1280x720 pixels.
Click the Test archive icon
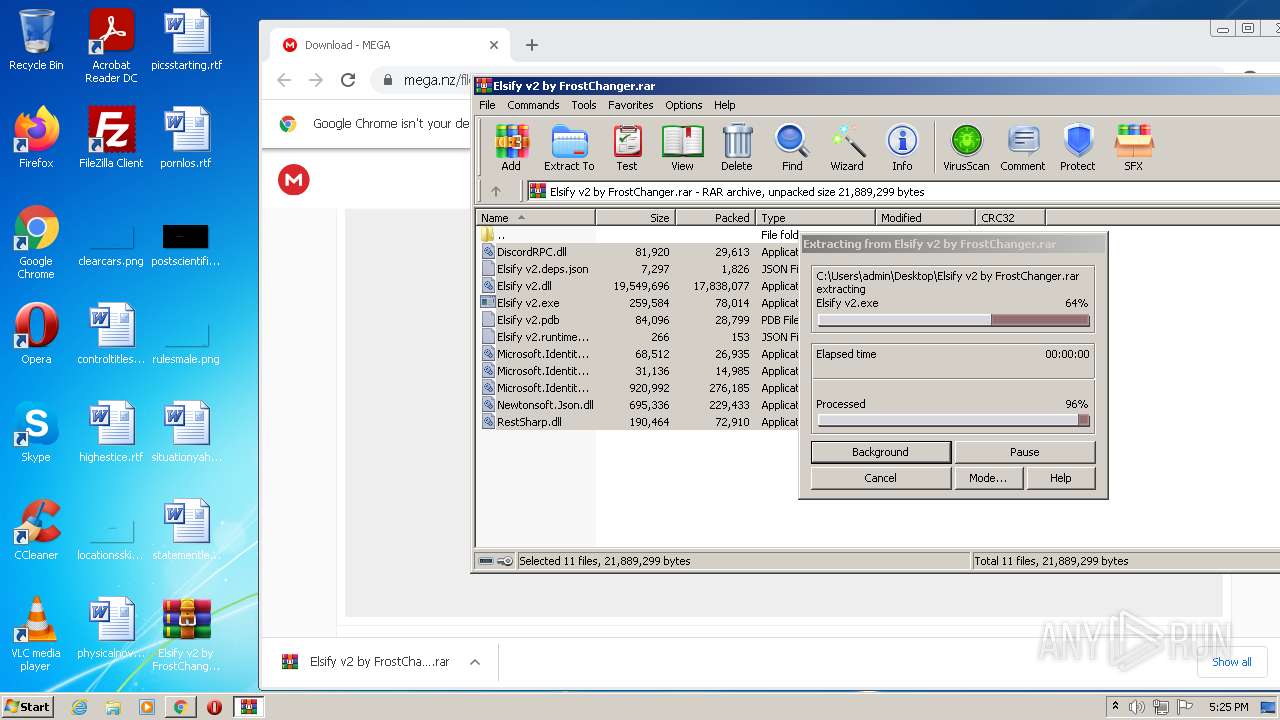[627, 148]
